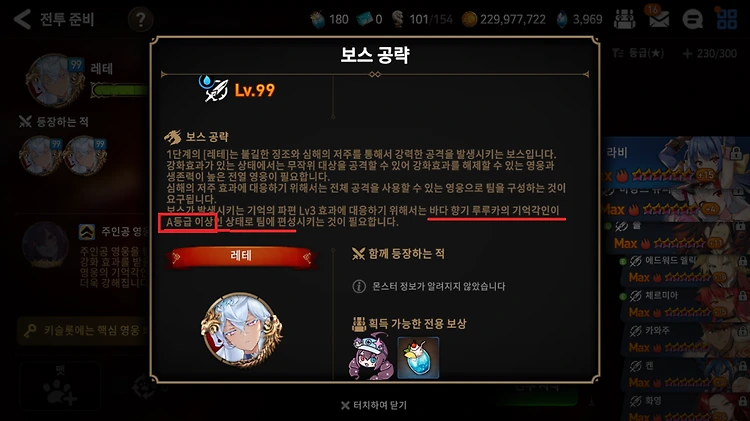Select the blue cocktail drink reward item
This screenshot has height=421, width=750.
(x=418, y=358)
